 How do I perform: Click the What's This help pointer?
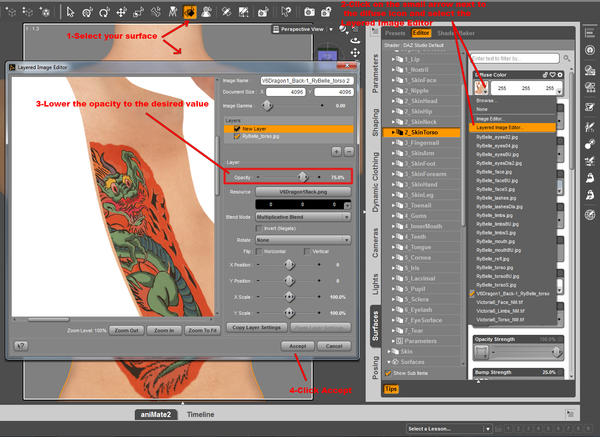click(x=286, y=13)
